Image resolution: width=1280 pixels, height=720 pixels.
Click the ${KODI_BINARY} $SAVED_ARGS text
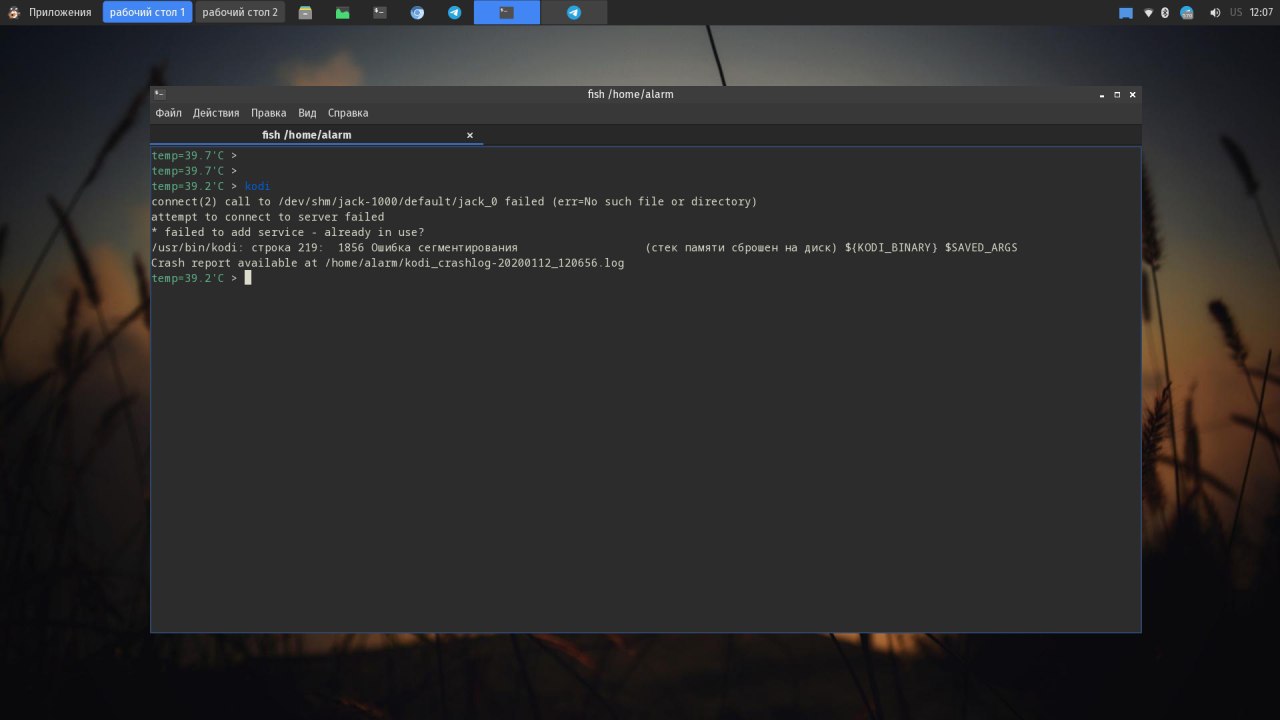tap(931, 247)
